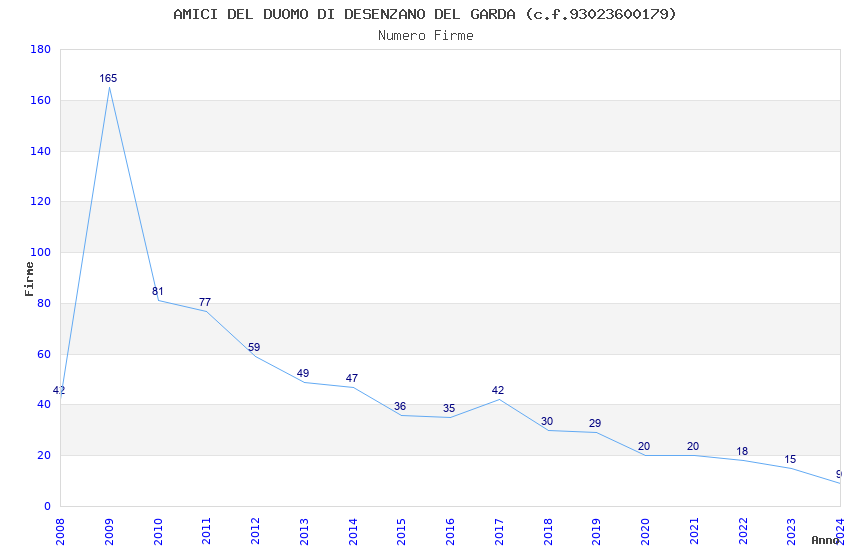The width and height of the screenshot is (850, 550).
Task: Select the data label 49 for 2013
Action: tap(303, 373)
